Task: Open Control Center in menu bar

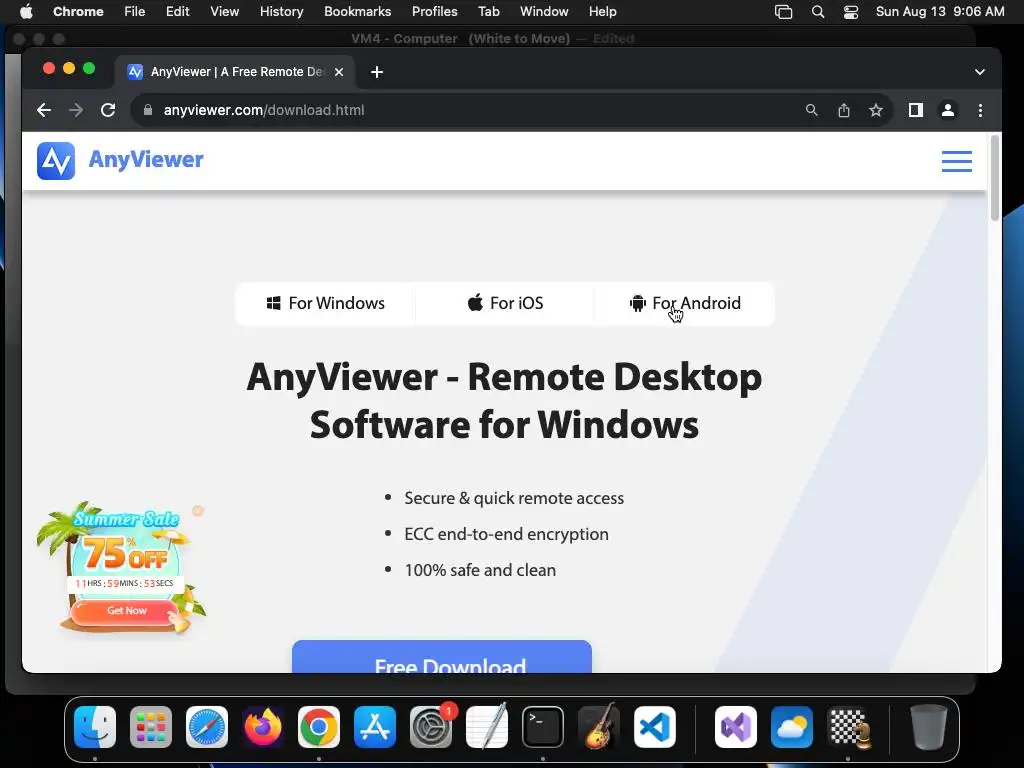Action: 851,12
